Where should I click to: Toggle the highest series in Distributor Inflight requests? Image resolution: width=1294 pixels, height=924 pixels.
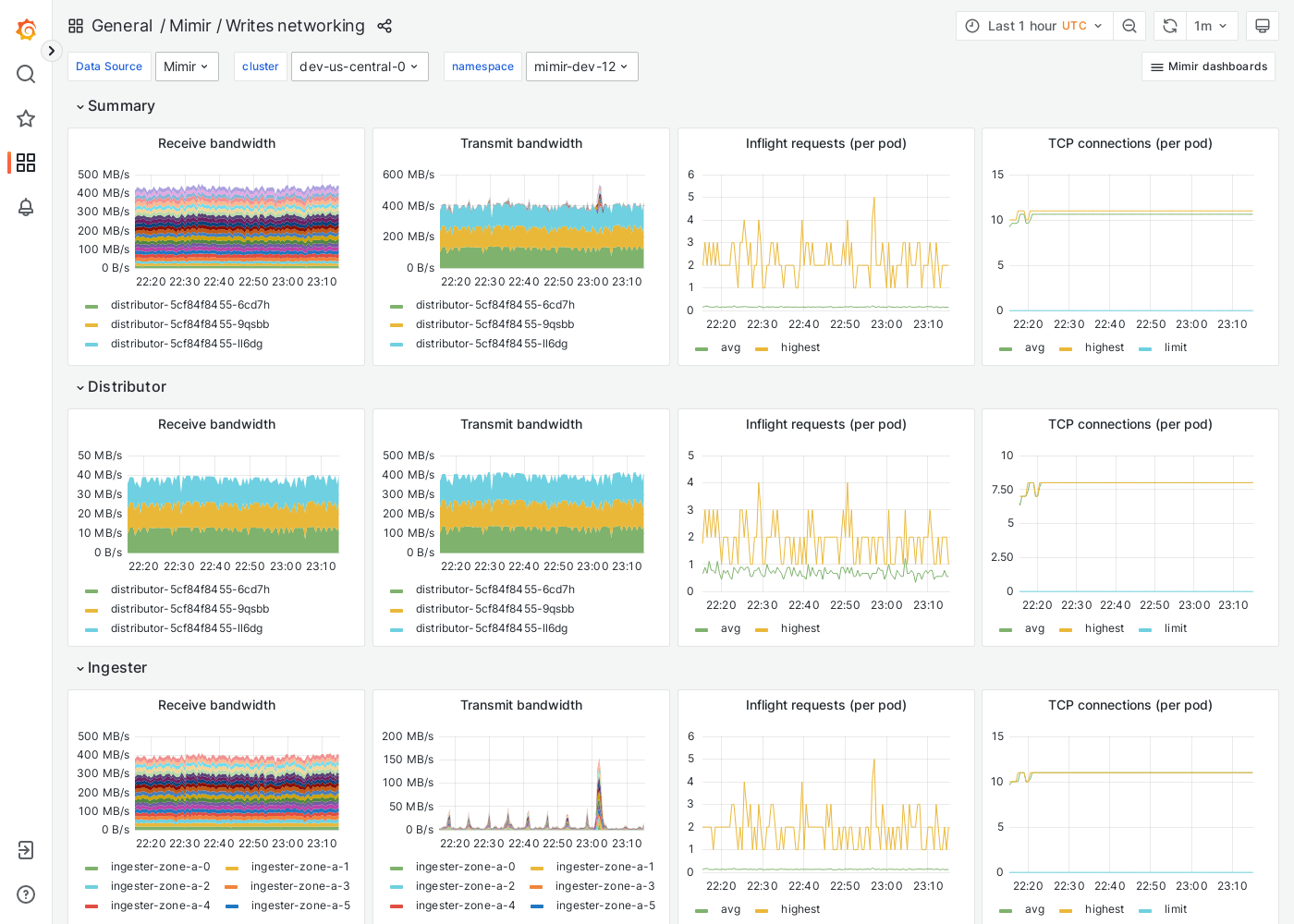click(x=800, y=627)
